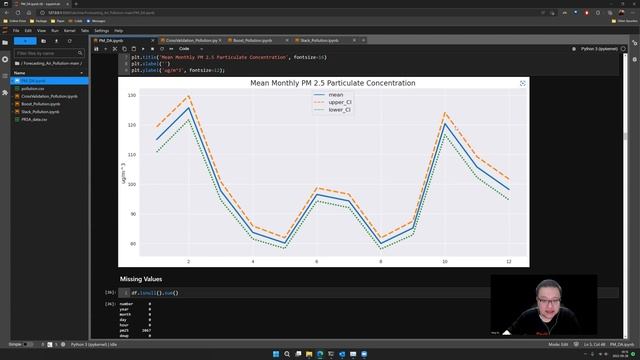Select PM_DA.ipynb in the file list
This screenshot has width=640, height=360.
49,81
